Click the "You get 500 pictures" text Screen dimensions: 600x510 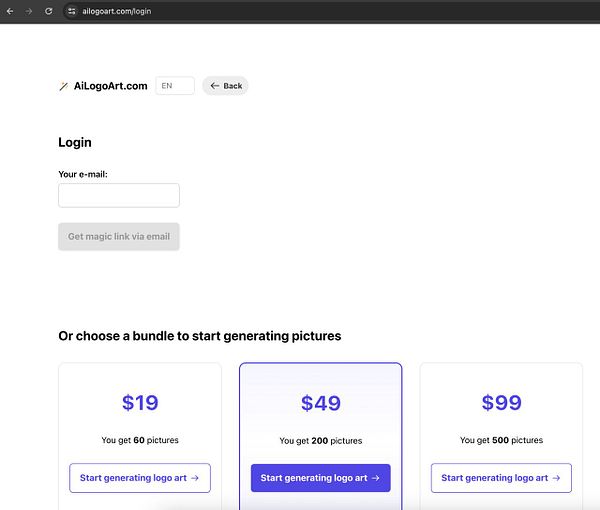point(501,440)
